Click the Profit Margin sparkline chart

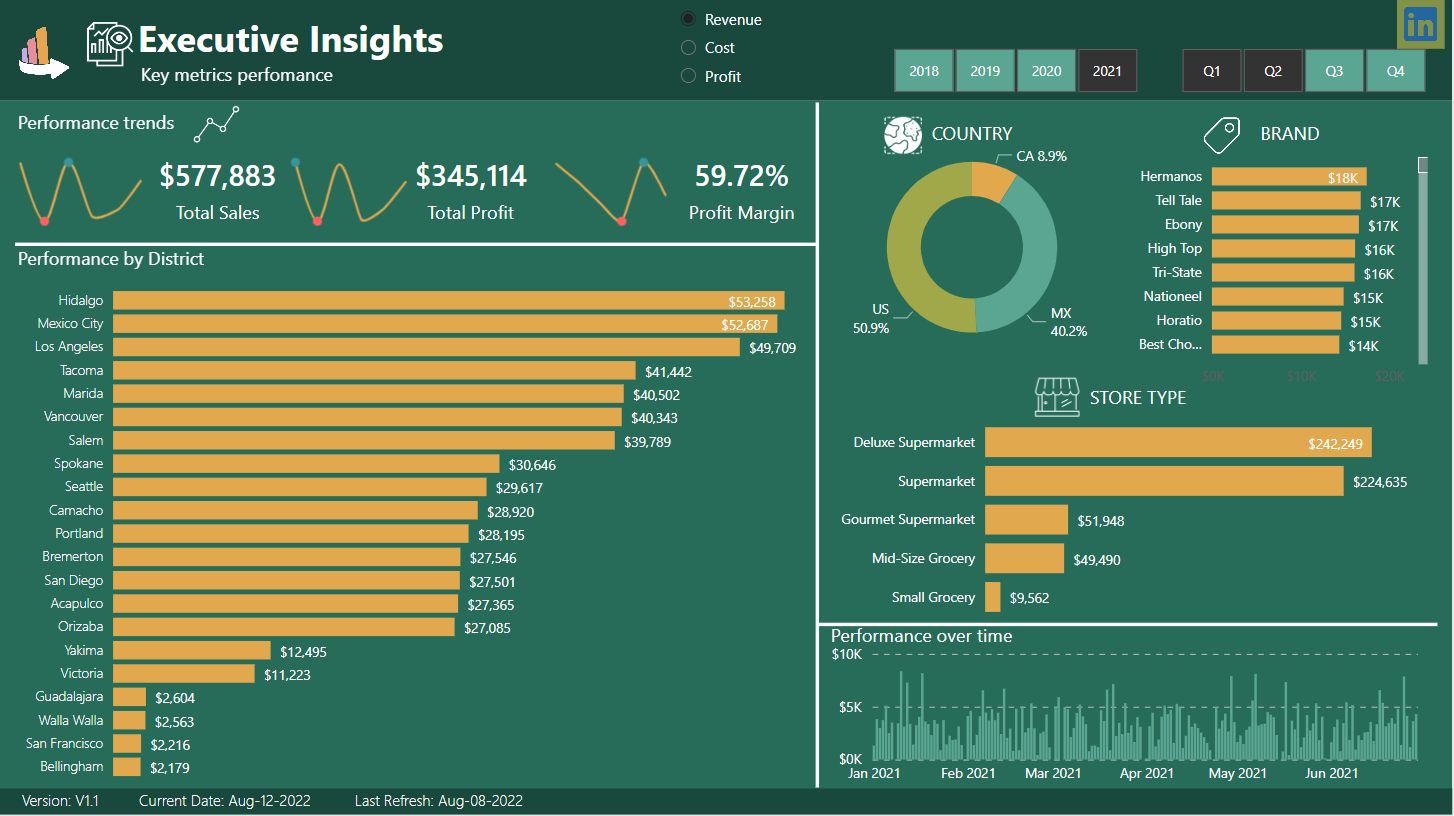point(611,190)
